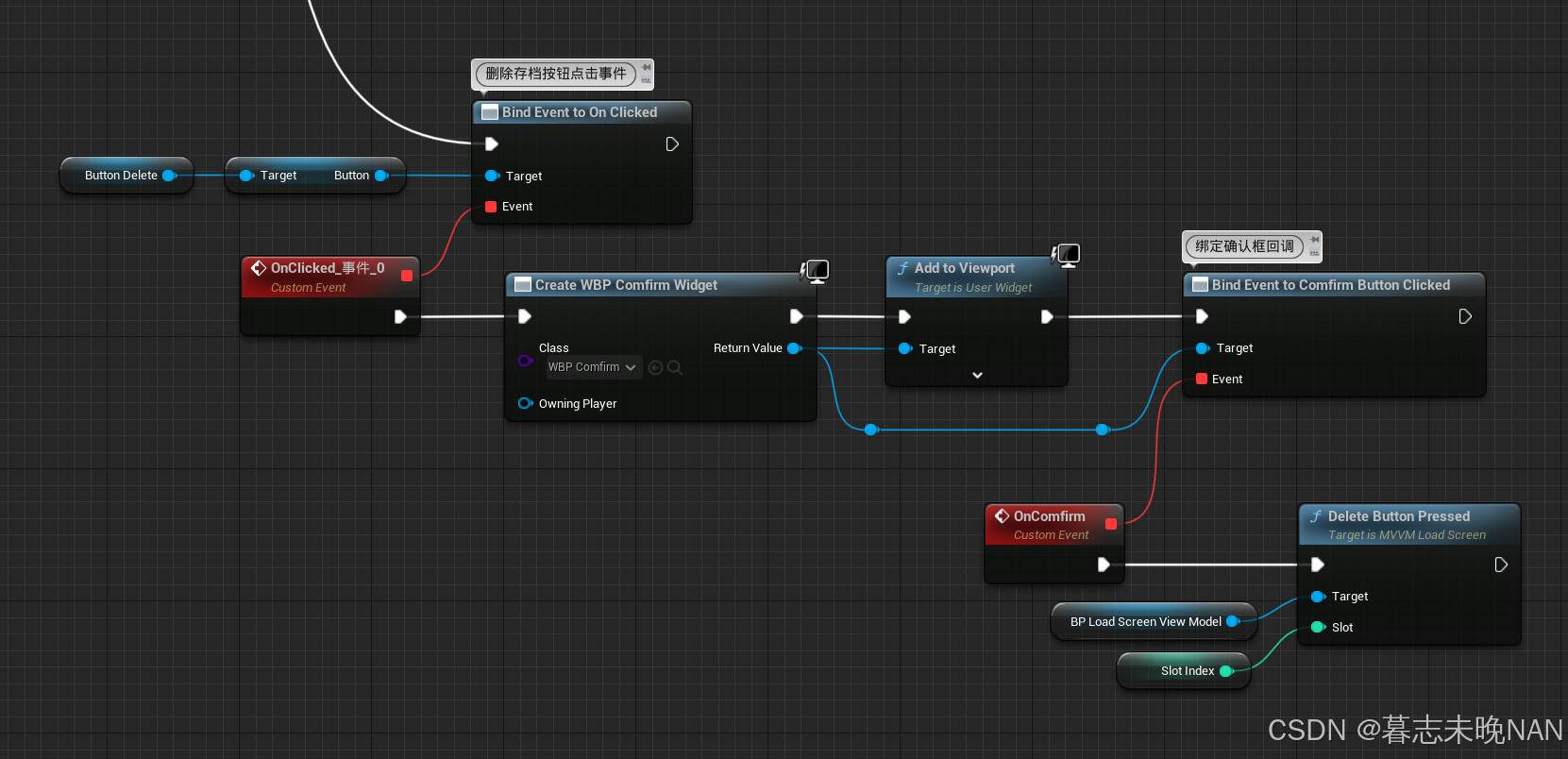Viewport: 1568px width, 759px height.
Task: Select the OnComfirm custom event node title
Action: (x=1049, y=516)
